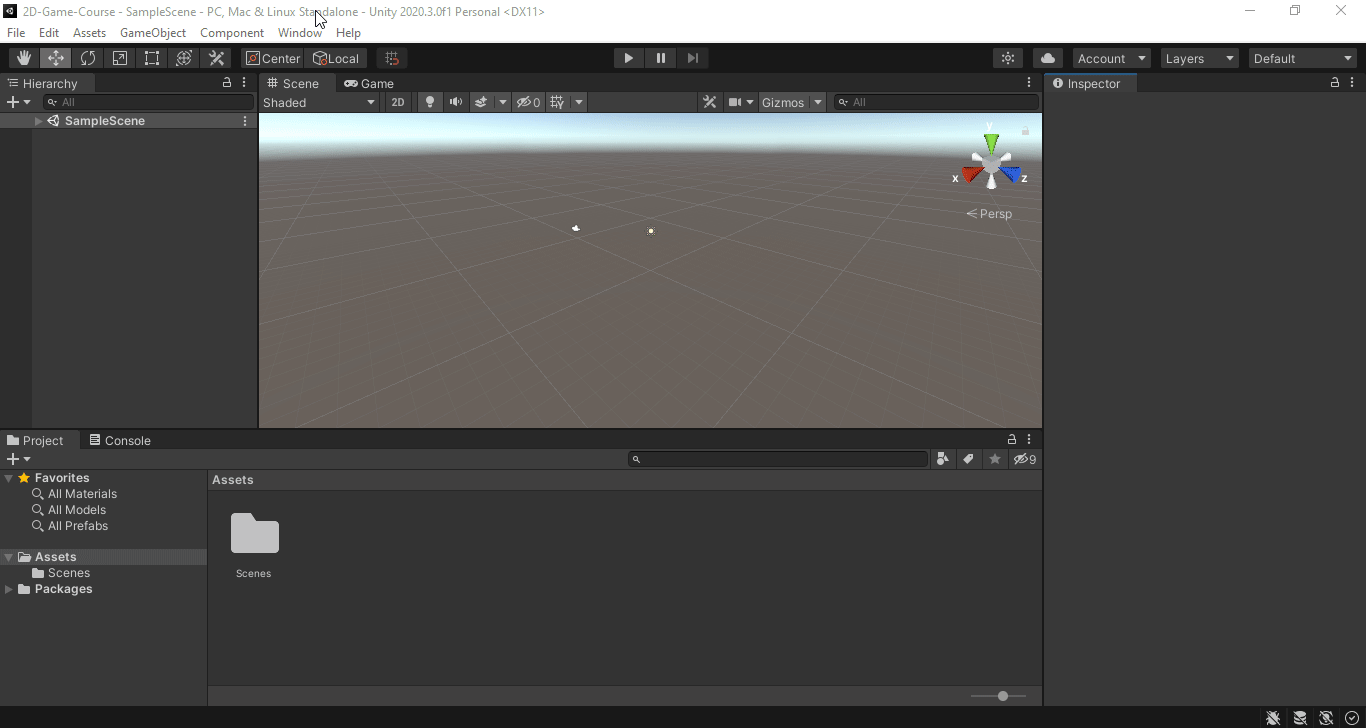The height and width of the screenshot is (728, 1366).
Task: Open the Cloud services button
Action: (1047, 58)
